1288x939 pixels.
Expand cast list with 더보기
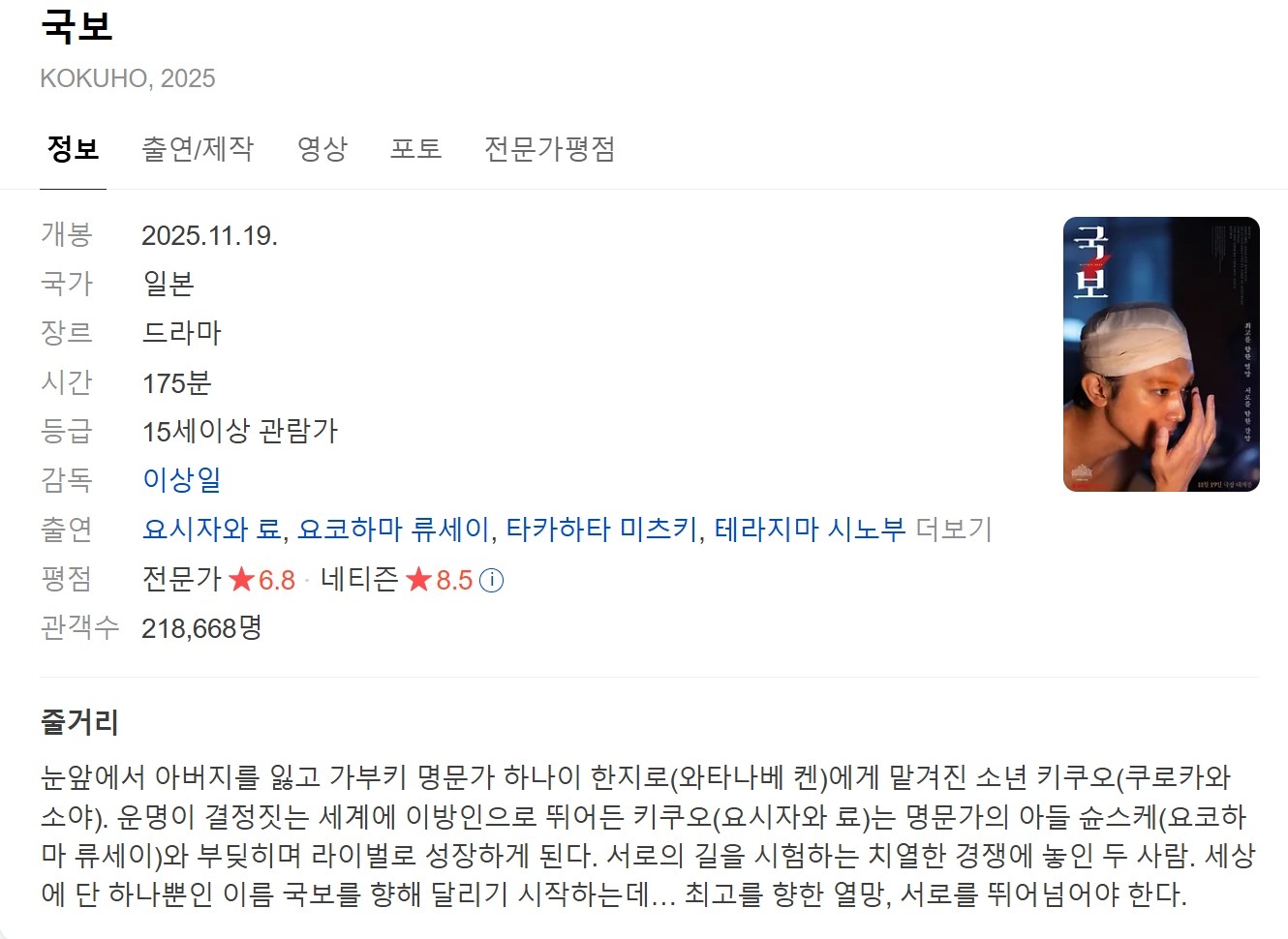954,530
